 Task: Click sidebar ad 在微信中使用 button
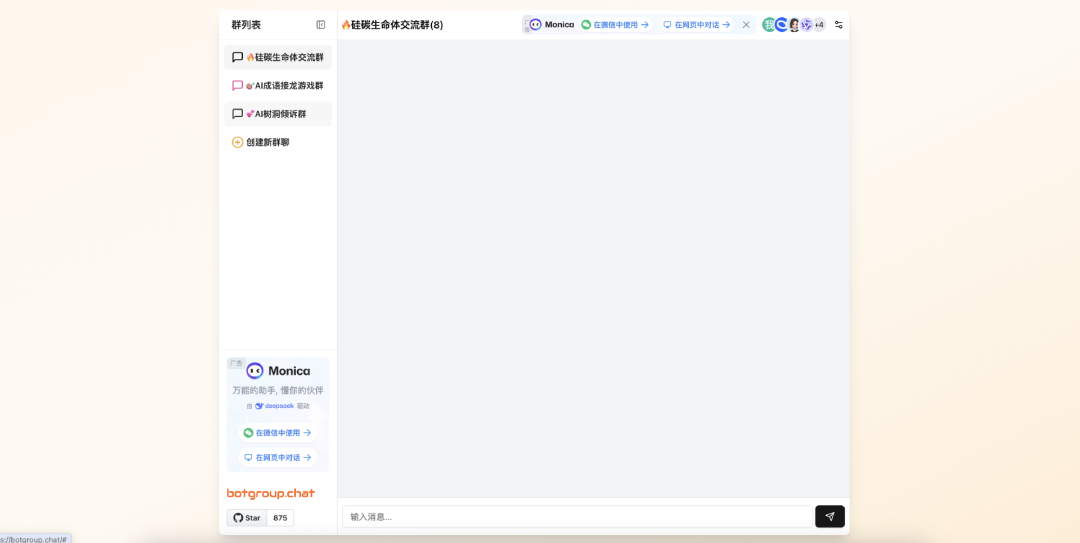[278, 433]
